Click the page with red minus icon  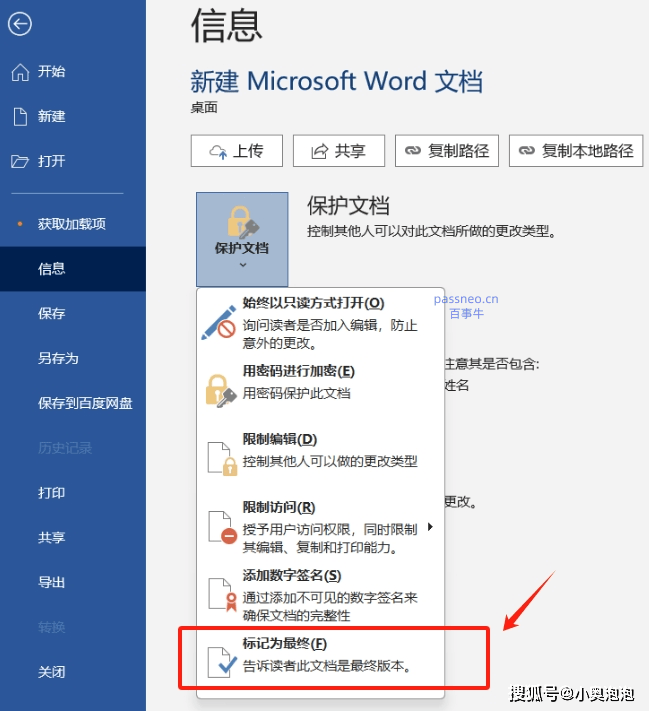(x=222, y=527)
